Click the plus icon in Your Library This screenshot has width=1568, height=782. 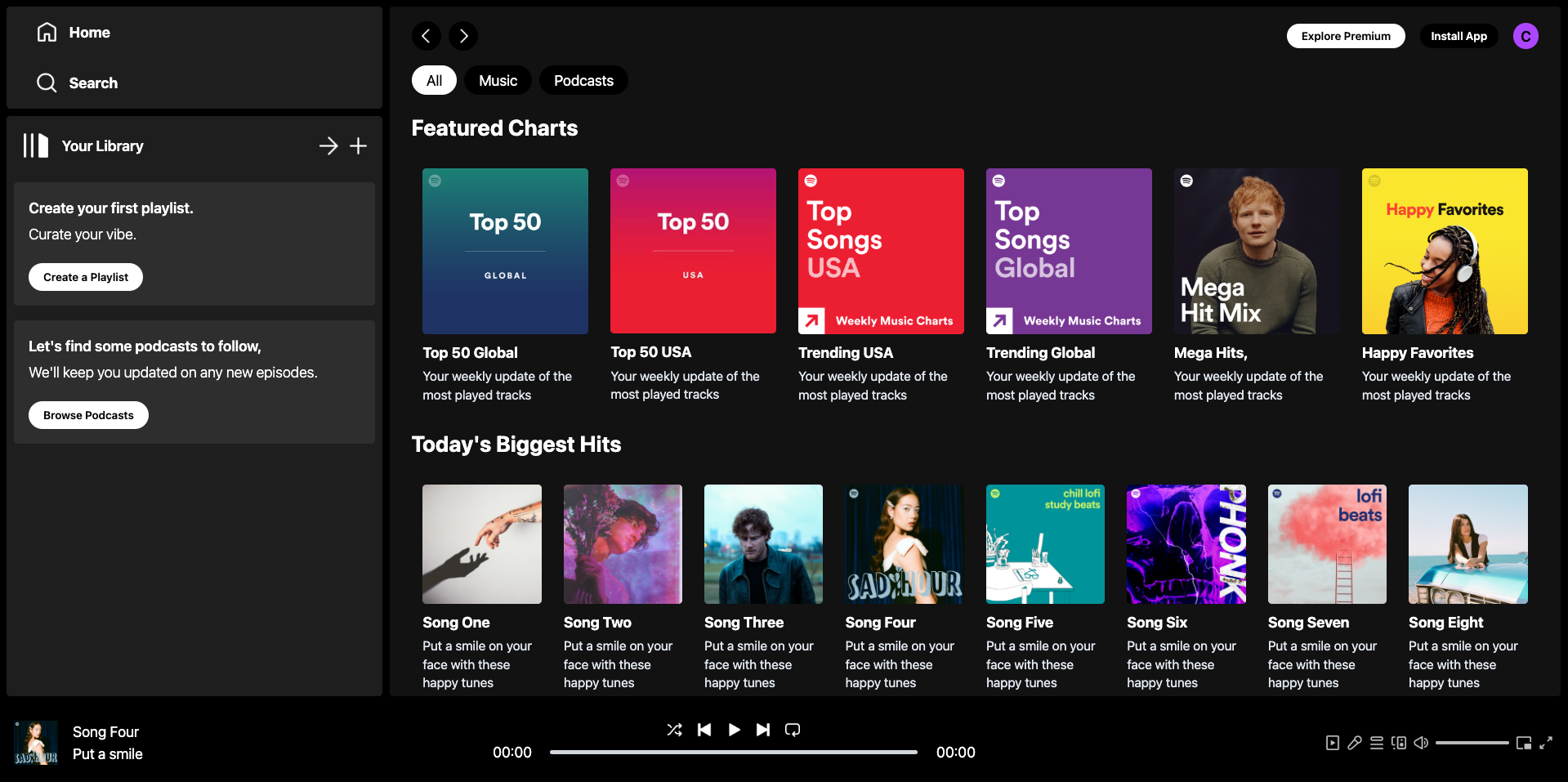click(358, 146)
